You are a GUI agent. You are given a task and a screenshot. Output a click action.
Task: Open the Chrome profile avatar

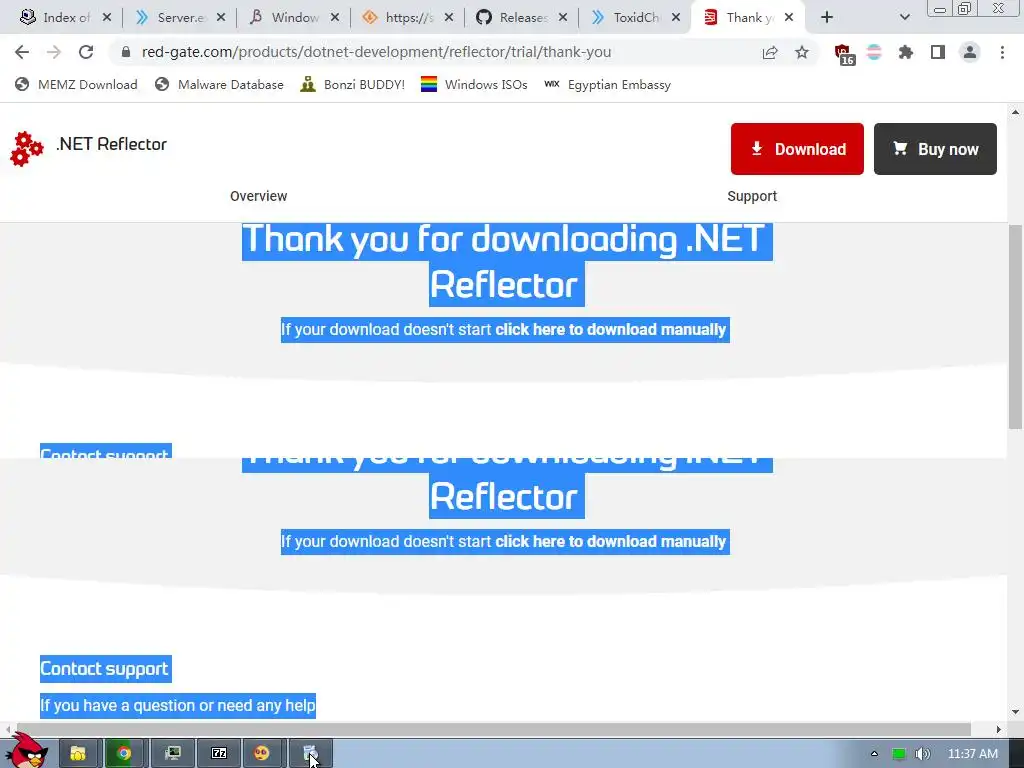(970, 52)
